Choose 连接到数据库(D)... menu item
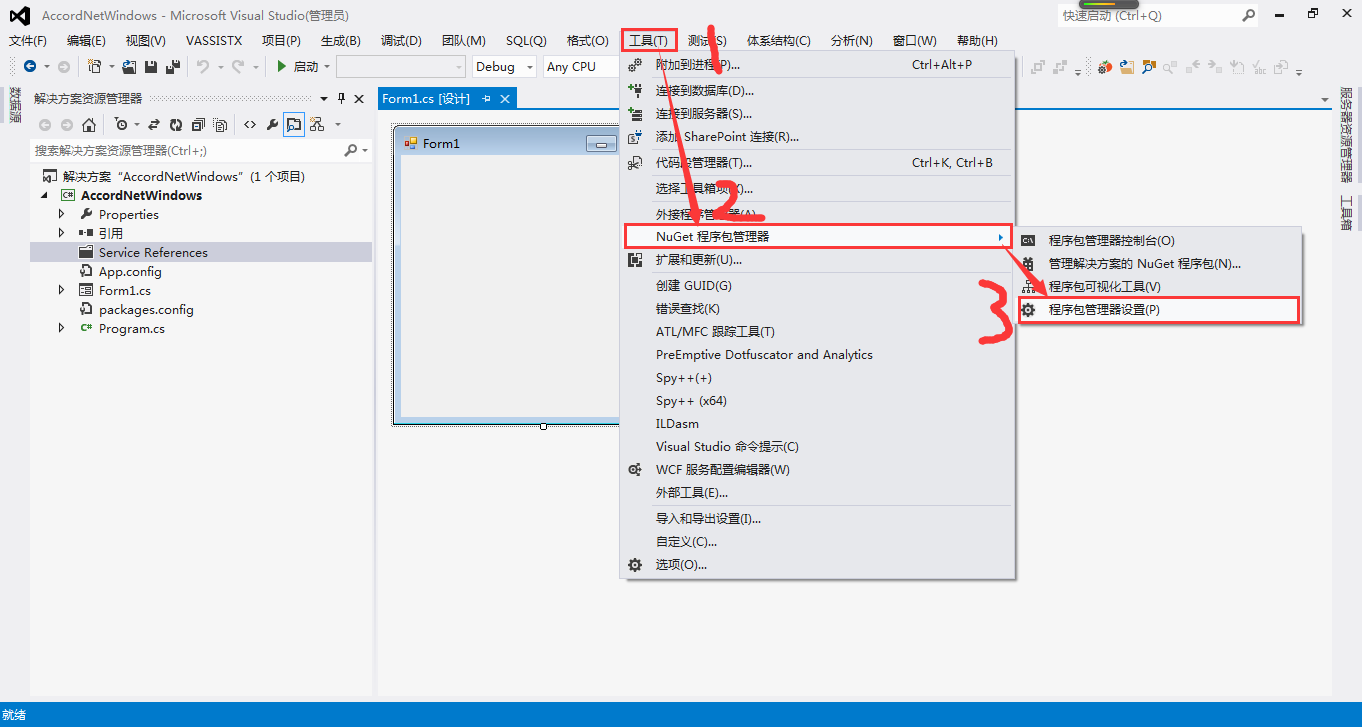Image resolution: width=1362 pixels, height=727 pixels. pos(818,91)
